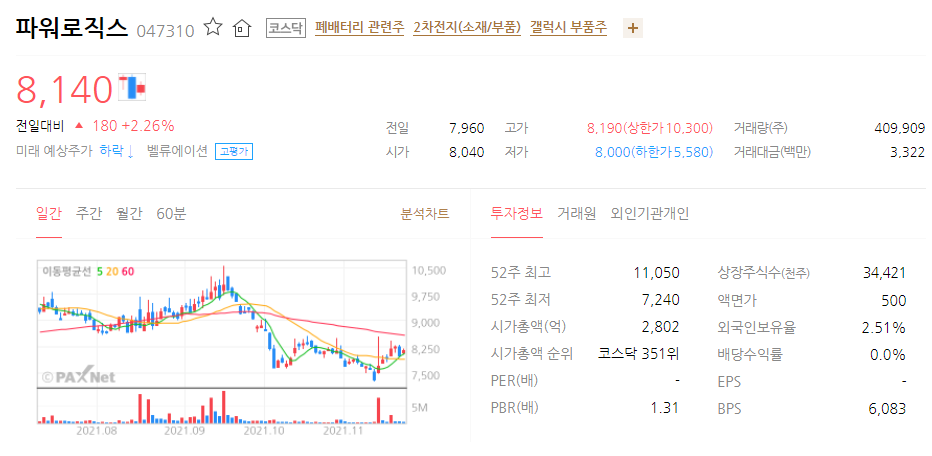Click the stock code 047310

click(x=165, y=31)
